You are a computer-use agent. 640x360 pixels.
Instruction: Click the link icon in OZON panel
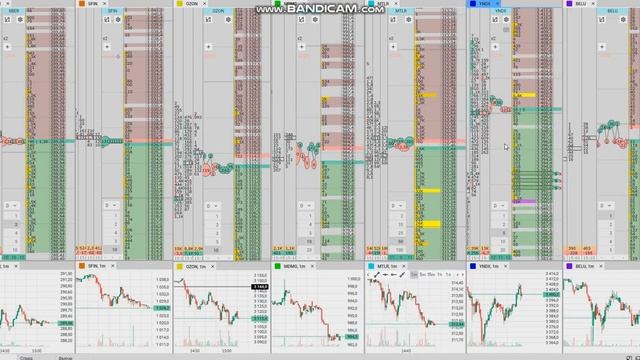[x=209, y=19]
